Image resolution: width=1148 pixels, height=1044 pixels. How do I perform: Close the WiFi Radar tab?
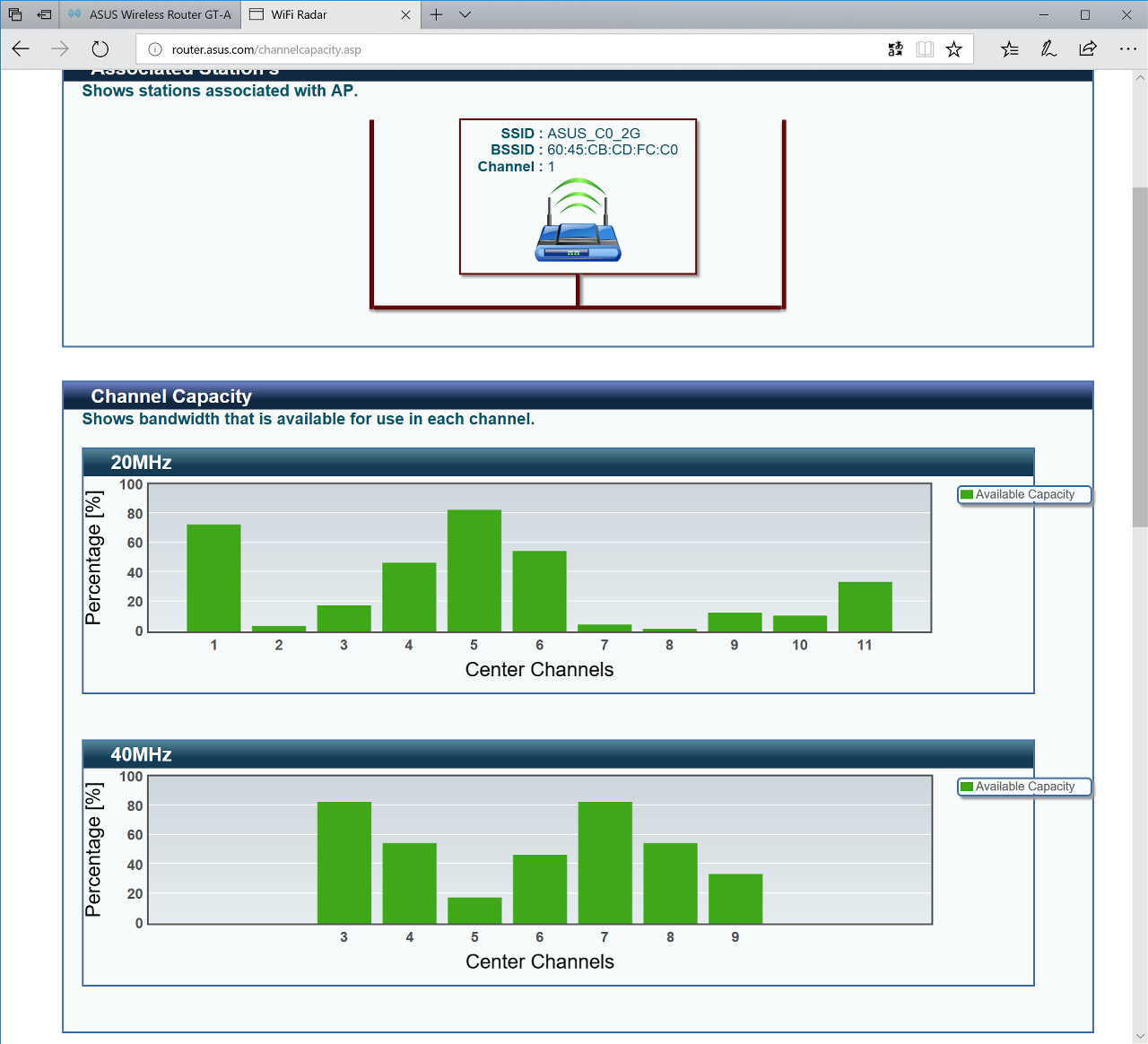point(405,14)
